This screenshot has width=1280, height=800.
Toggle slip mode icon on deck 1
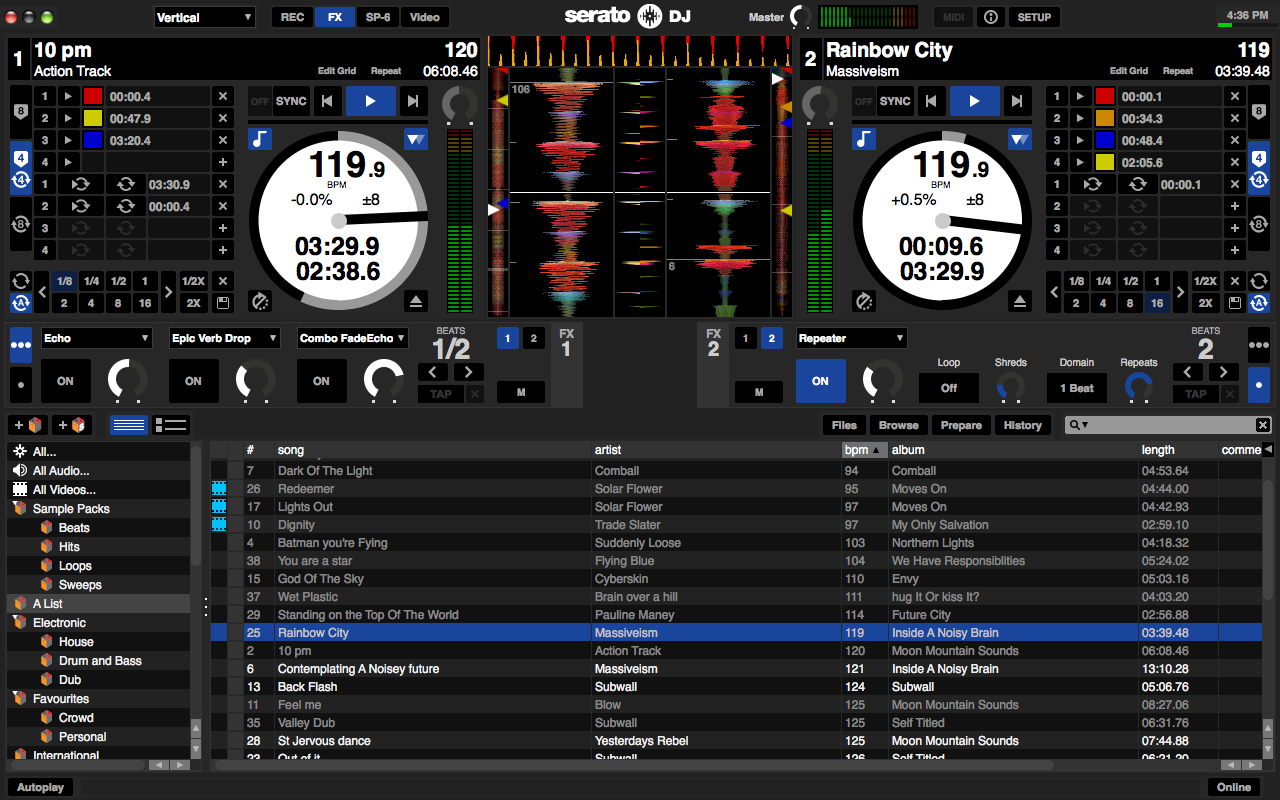[260, 301]
